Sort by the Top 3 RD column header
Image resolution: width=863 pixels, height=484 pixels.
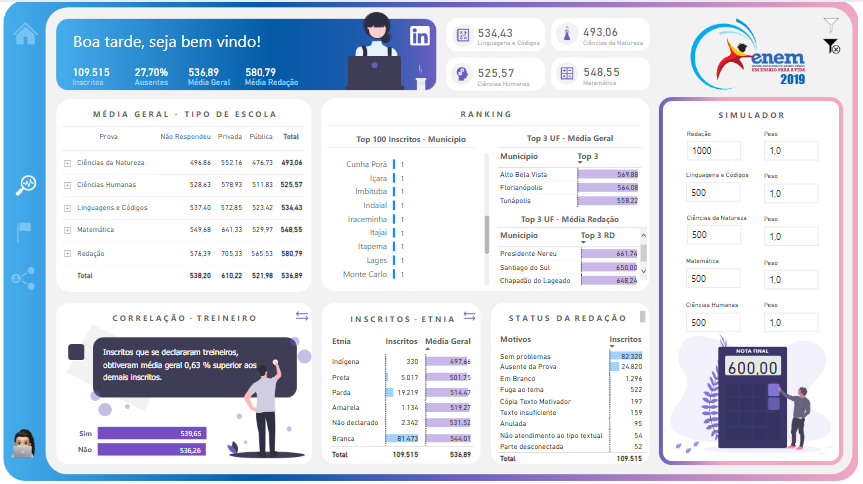[599, 236]
